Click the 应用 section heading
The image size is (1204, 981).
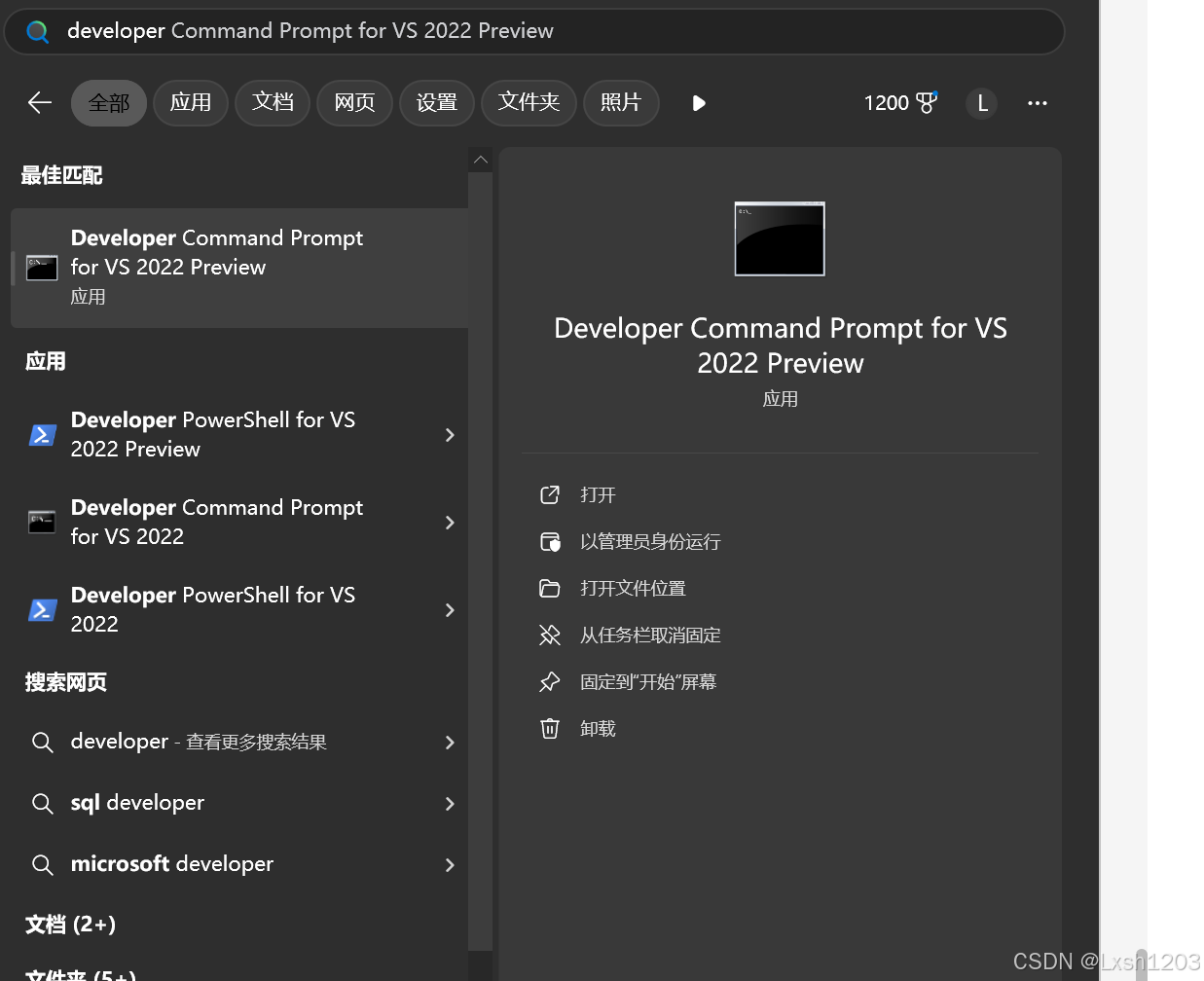[46, 361]
